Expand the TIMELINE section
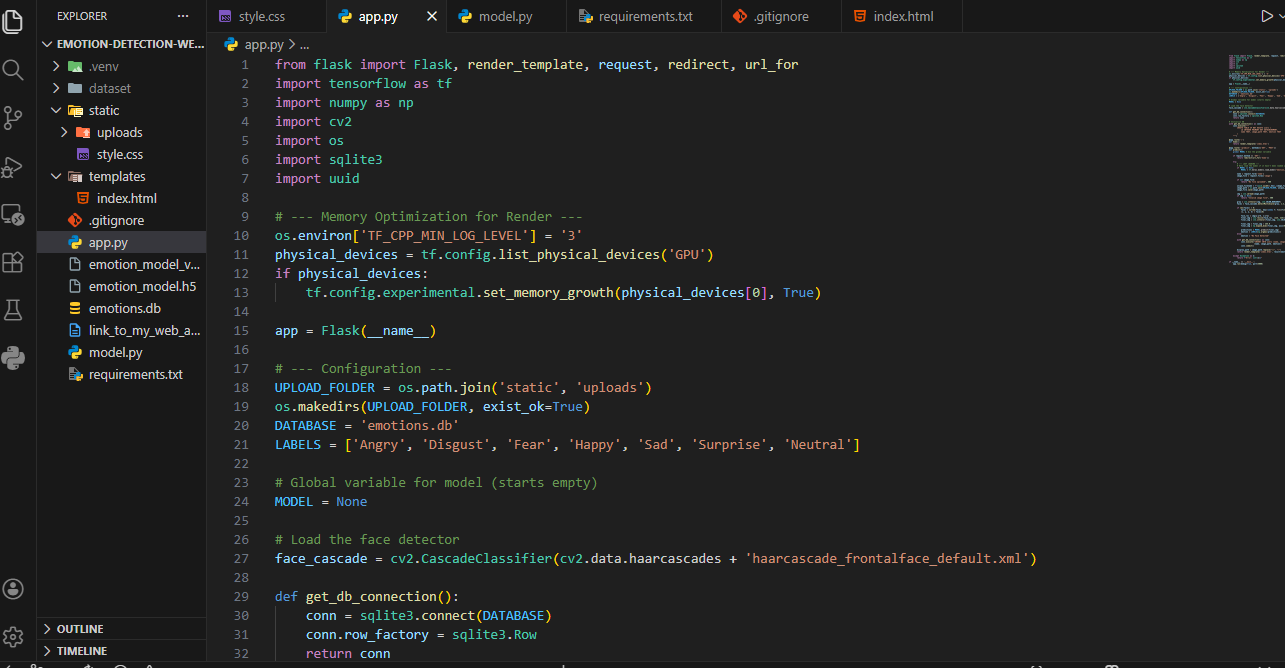The height and width of the screenshot is (668, 1285). click(x=81, y=650)
